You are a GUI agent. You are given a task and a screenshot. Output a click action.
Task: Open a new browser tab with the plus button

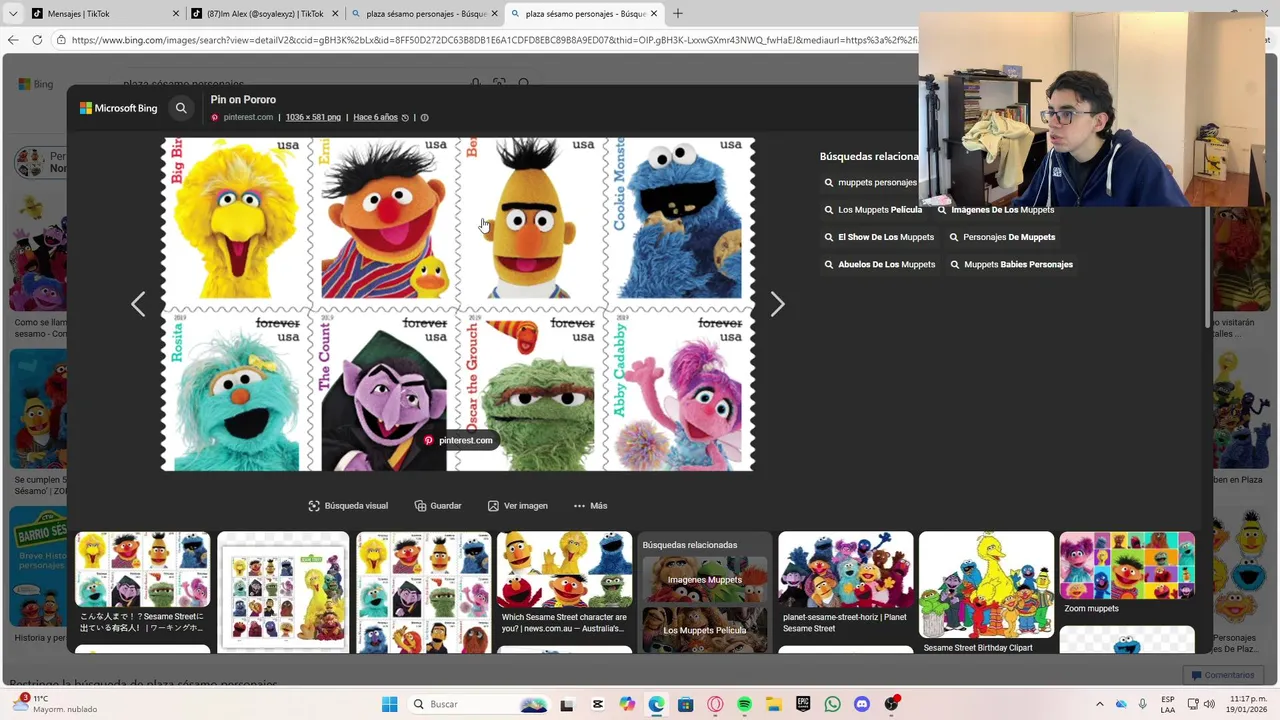tap(678, 14)
